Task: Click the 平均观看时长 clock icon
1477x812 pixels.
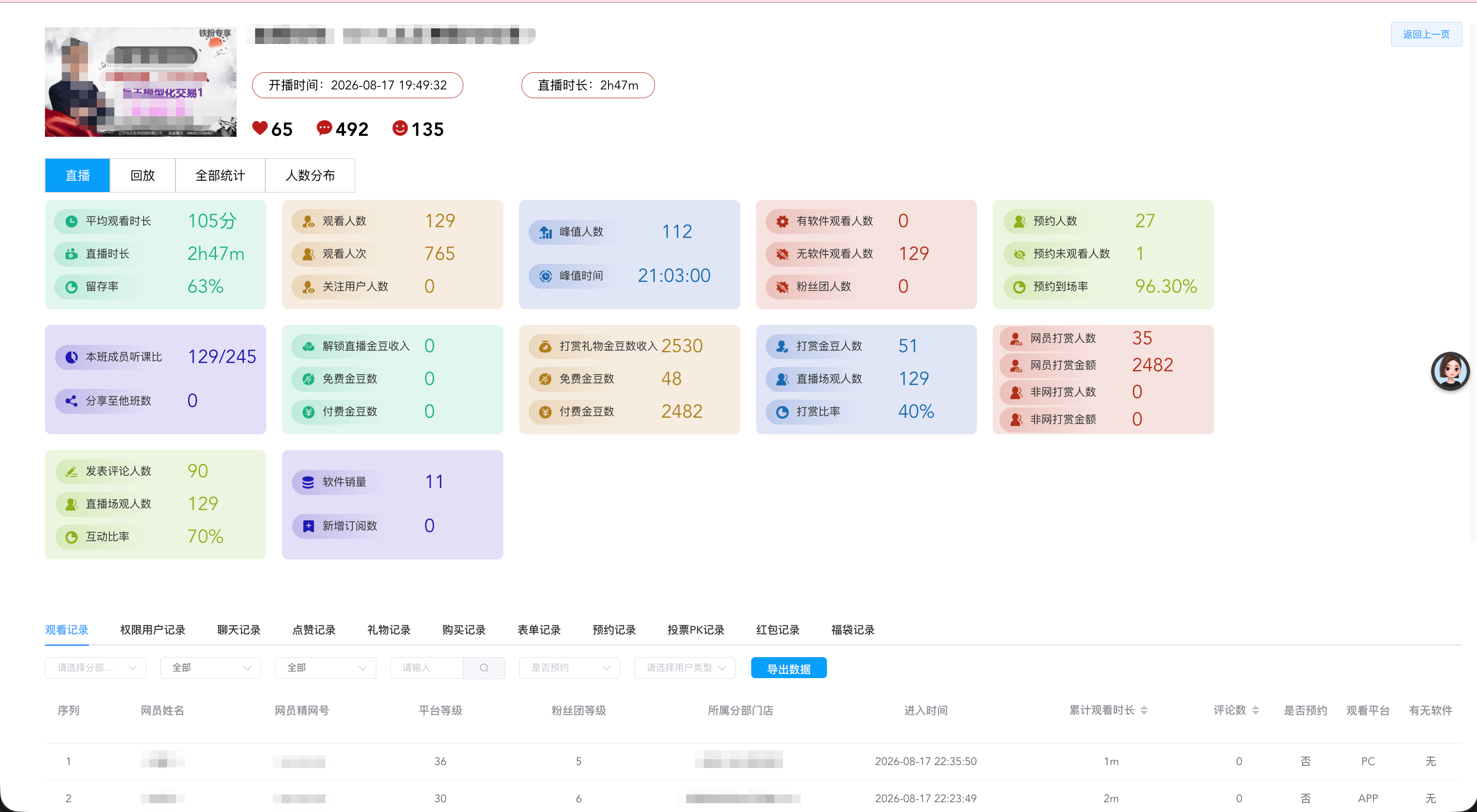Action: (71, 221)
